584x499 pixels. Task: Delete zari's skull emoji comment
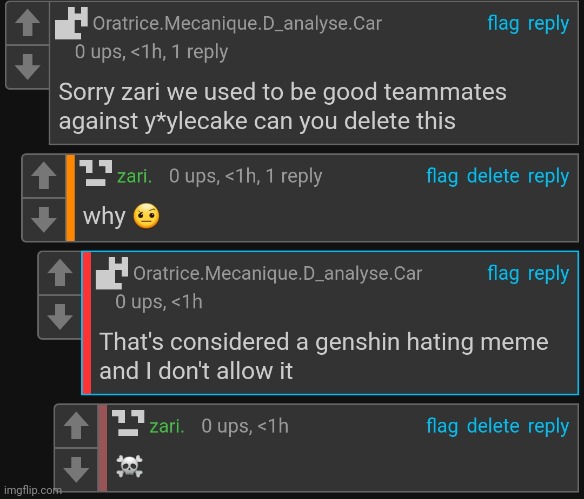tap(493, 426)
